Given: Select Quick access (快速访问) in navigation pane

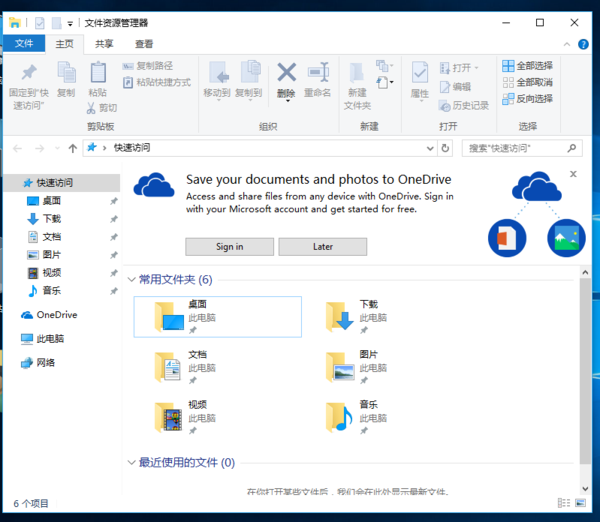Looking at the screenshot, I should tap(62, 183).
